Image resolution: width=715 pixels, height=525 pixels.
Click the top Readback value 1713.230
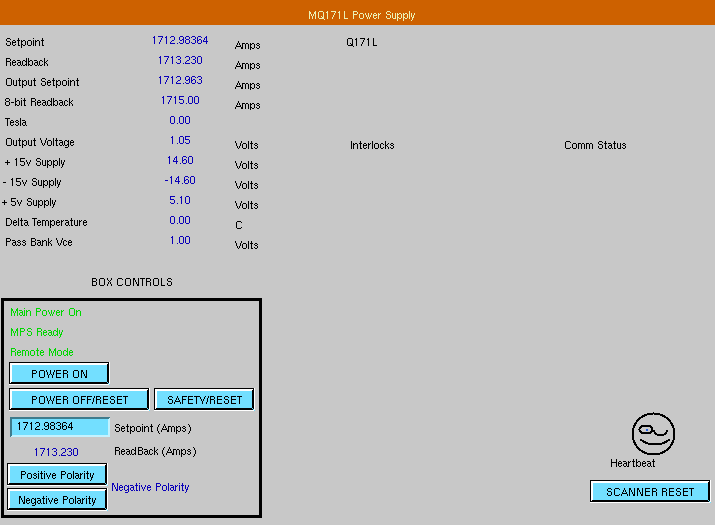[180, 60]
